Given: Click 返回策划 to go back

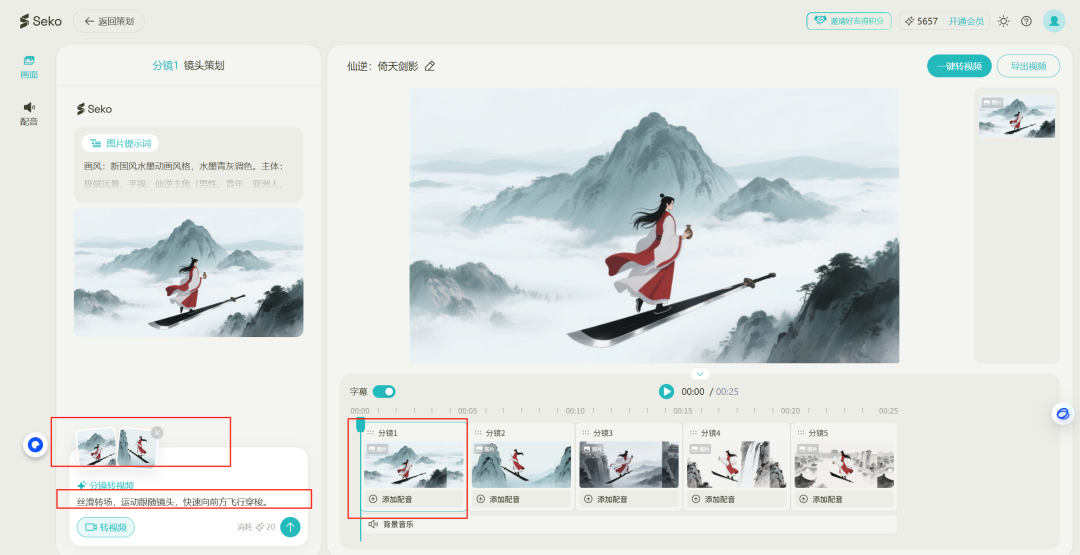Looking at the screenshot, I should point(109,21).
